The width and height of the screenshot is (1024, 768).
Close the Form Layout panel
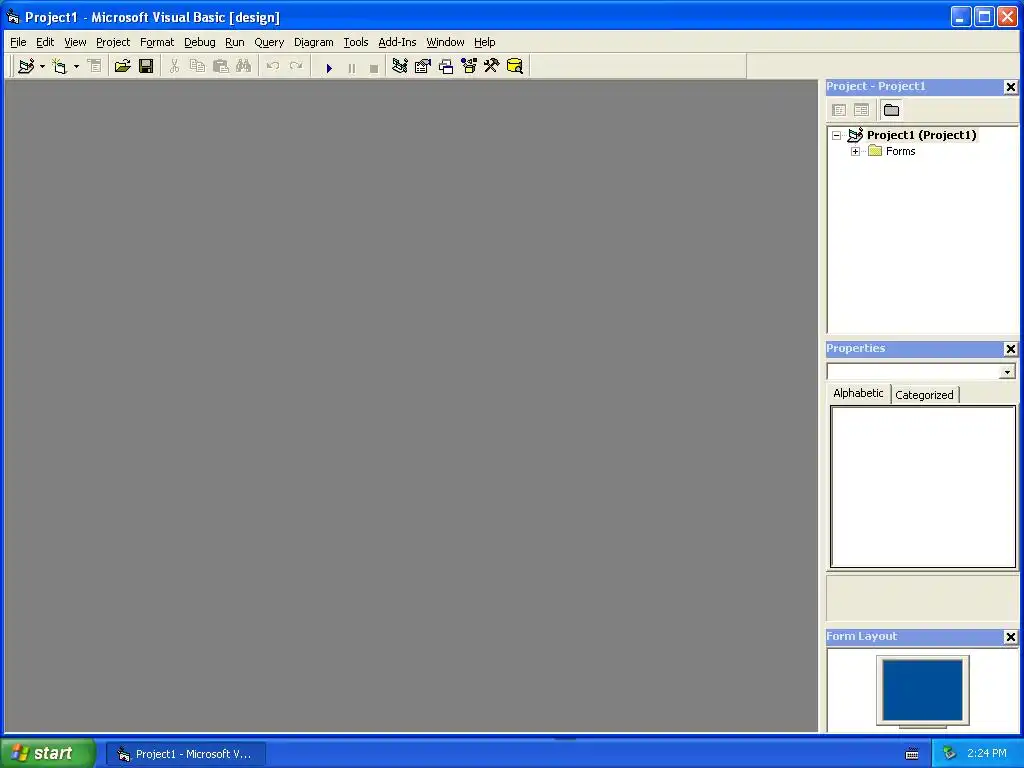point(1010,637)
